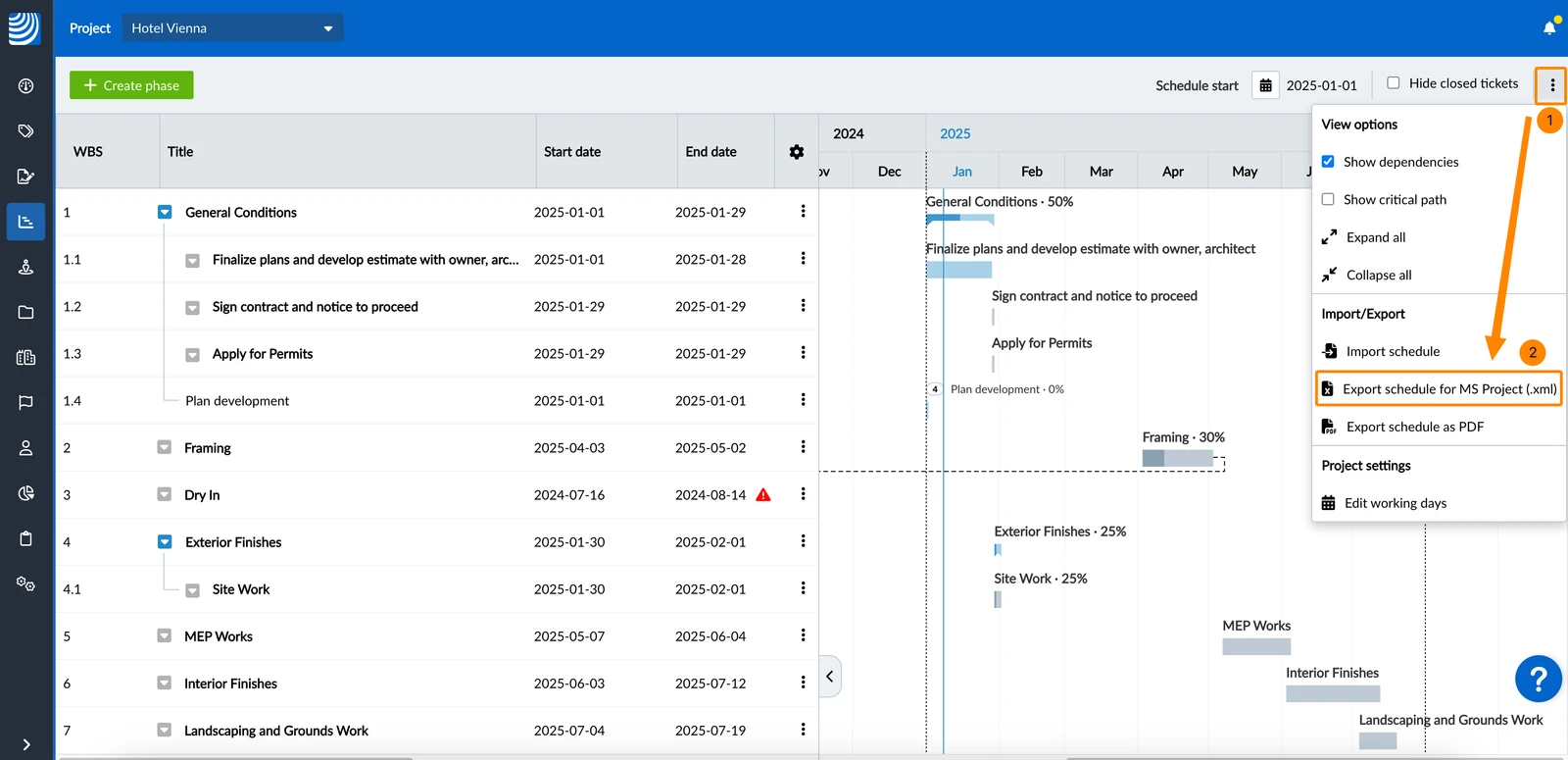
Task: Click the warning triangle on Dry In
Action: (x=763, y=494)
